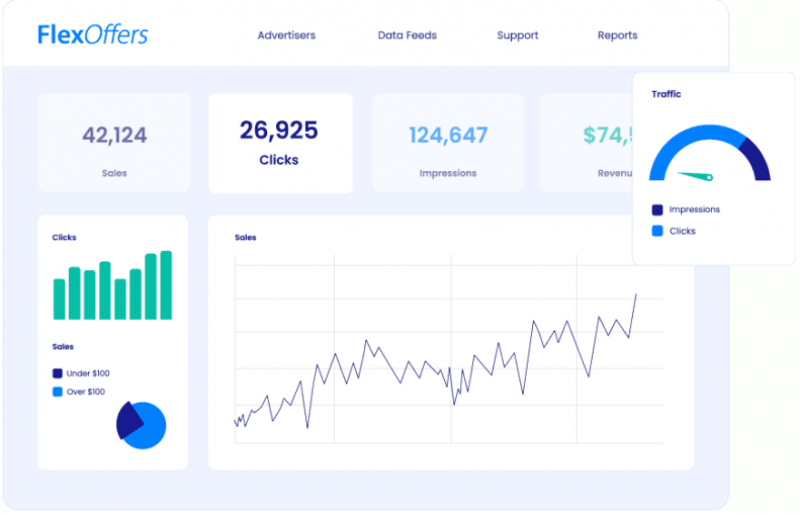The image size is (800, 513).
Task: Click the peak of the Sales line graph
Action: (635, 295)
